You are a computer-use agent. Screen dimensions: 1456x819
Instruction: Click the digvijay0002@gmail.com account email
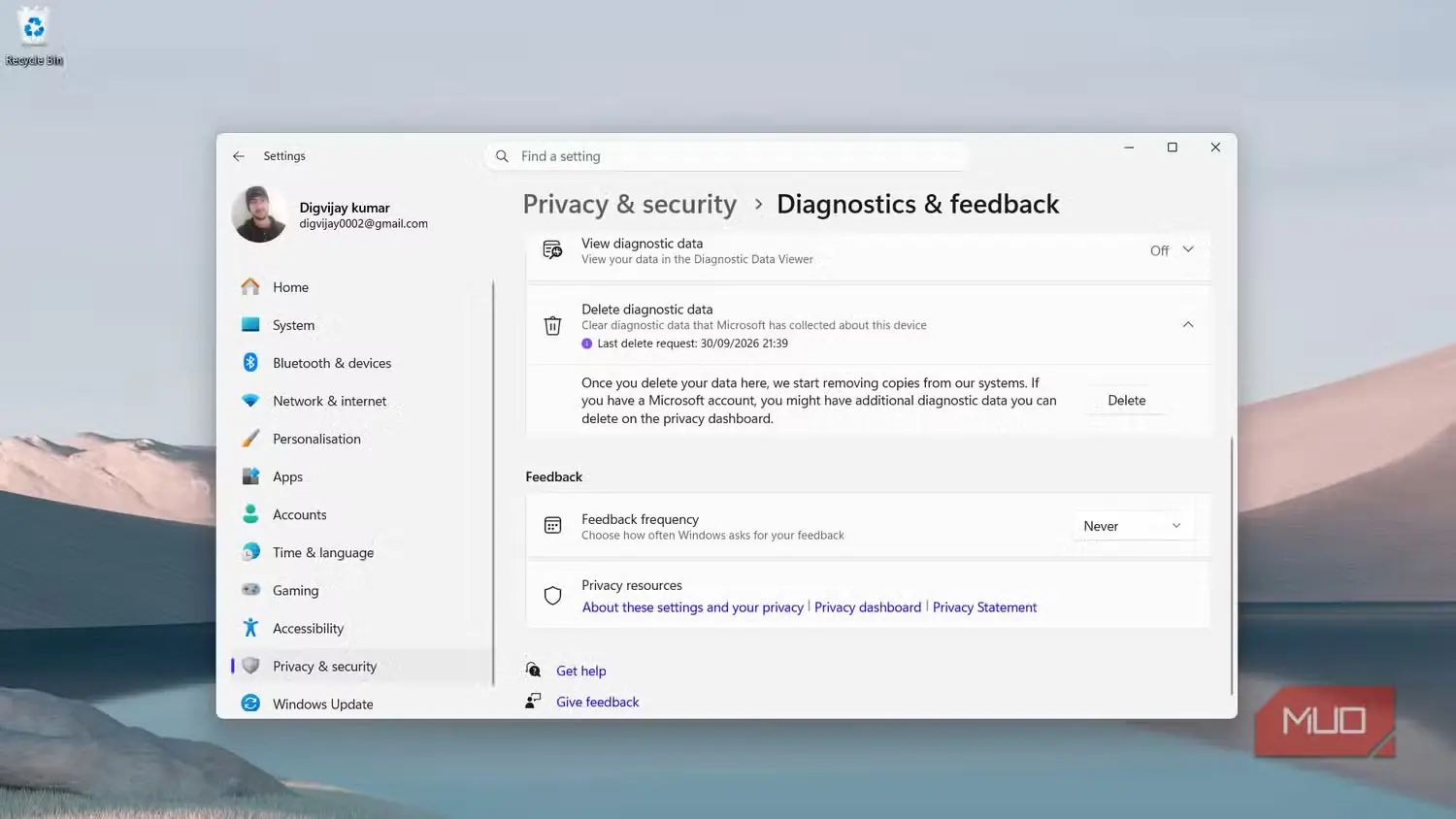(x=364, y=224)
